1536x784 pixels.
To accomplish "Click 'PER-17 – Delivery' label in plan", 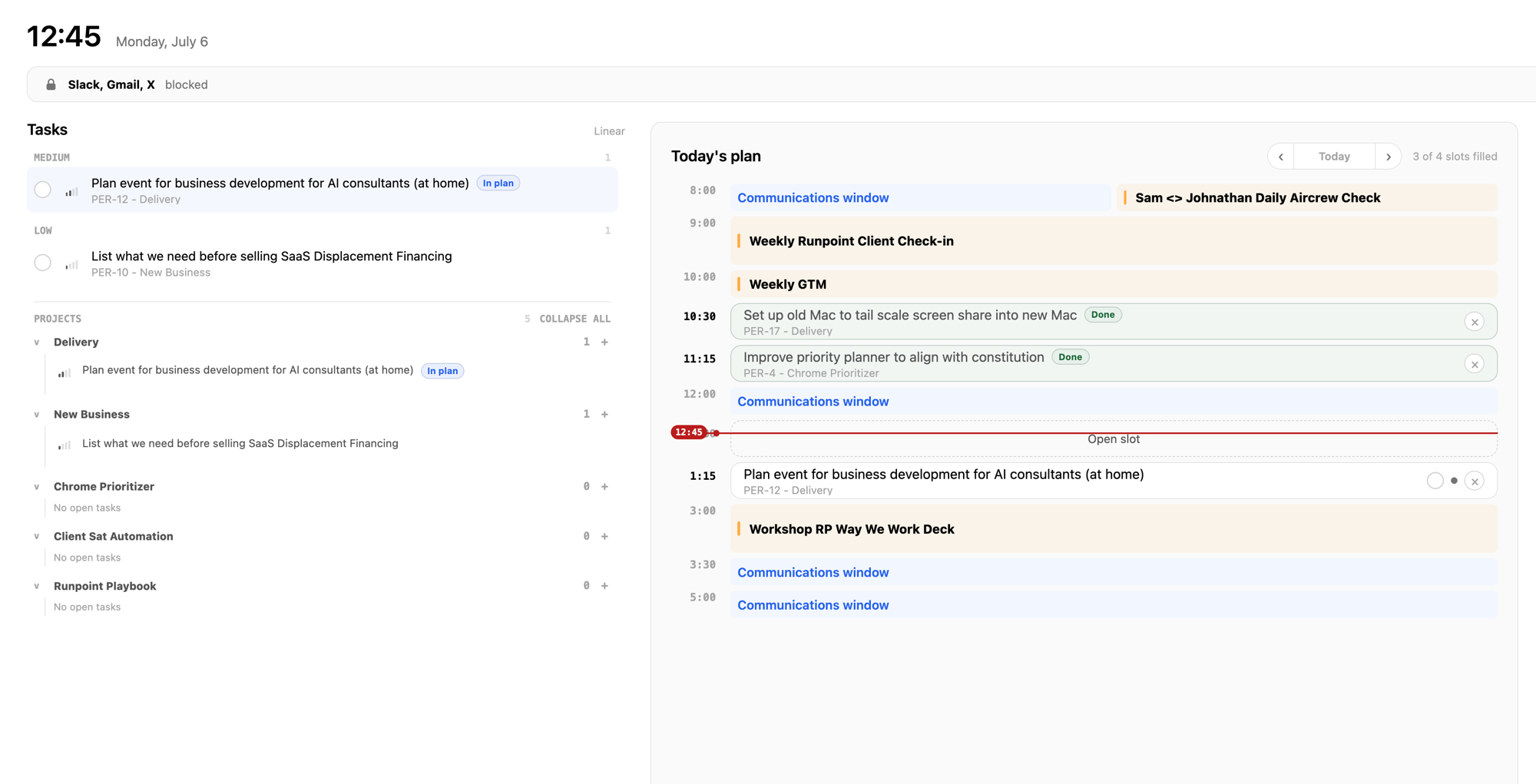I will click(788, 332).
